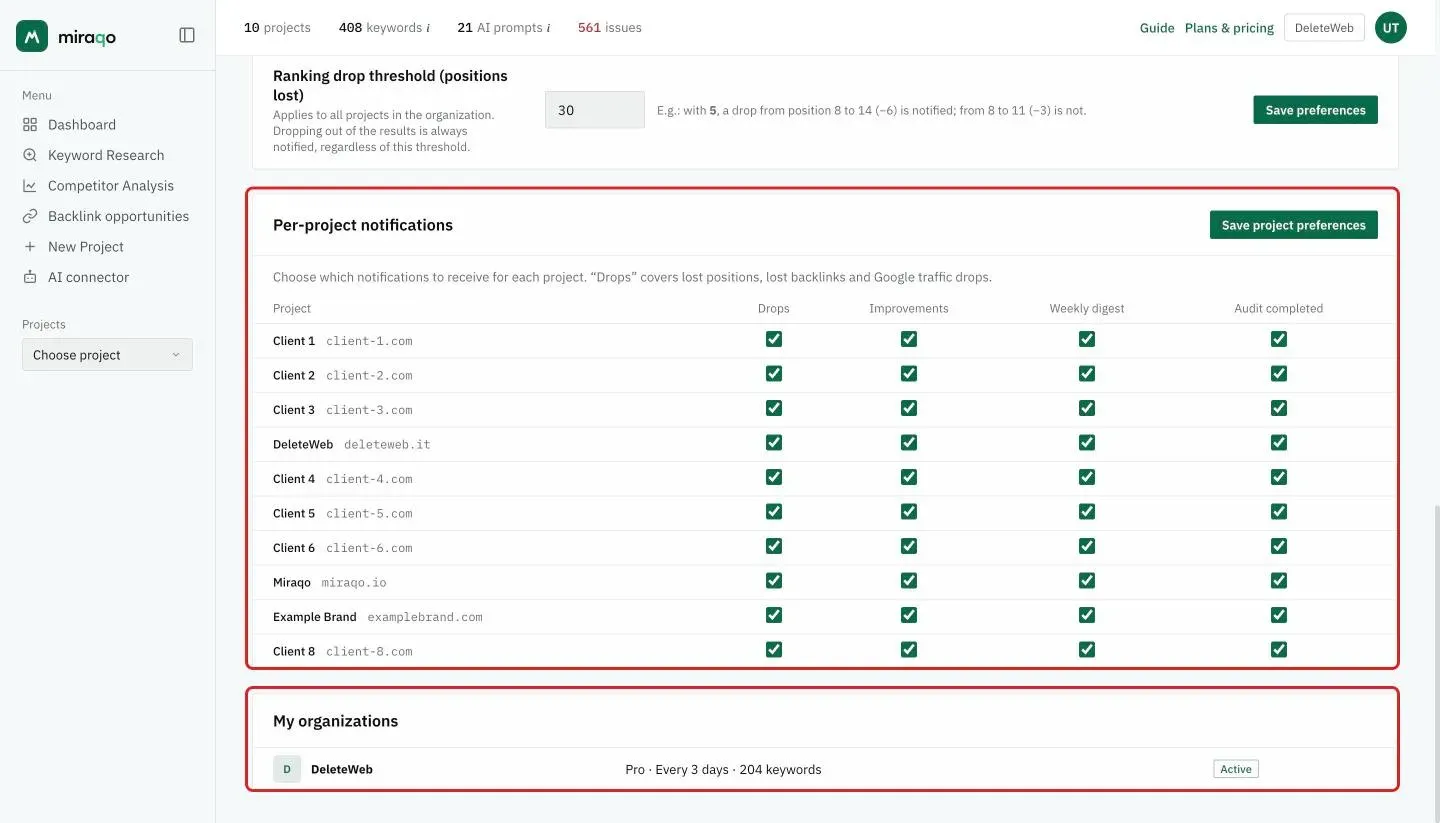The width and height of the screenshot is (1440, 823).
Task: Click the ranking drop threshold input field
Action: pyautogui.click(x=595, y=110)
